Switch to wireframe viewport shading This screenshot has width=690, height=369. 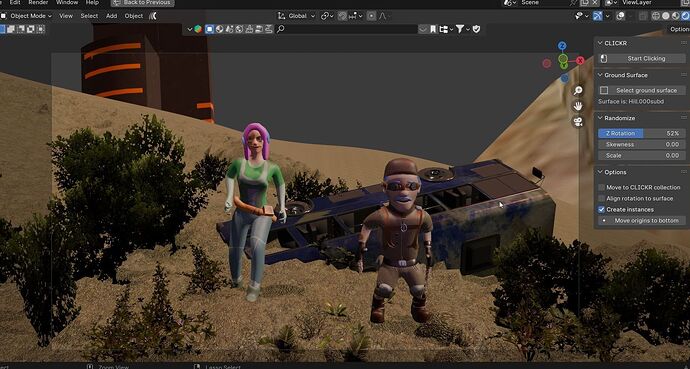[656, 16]
